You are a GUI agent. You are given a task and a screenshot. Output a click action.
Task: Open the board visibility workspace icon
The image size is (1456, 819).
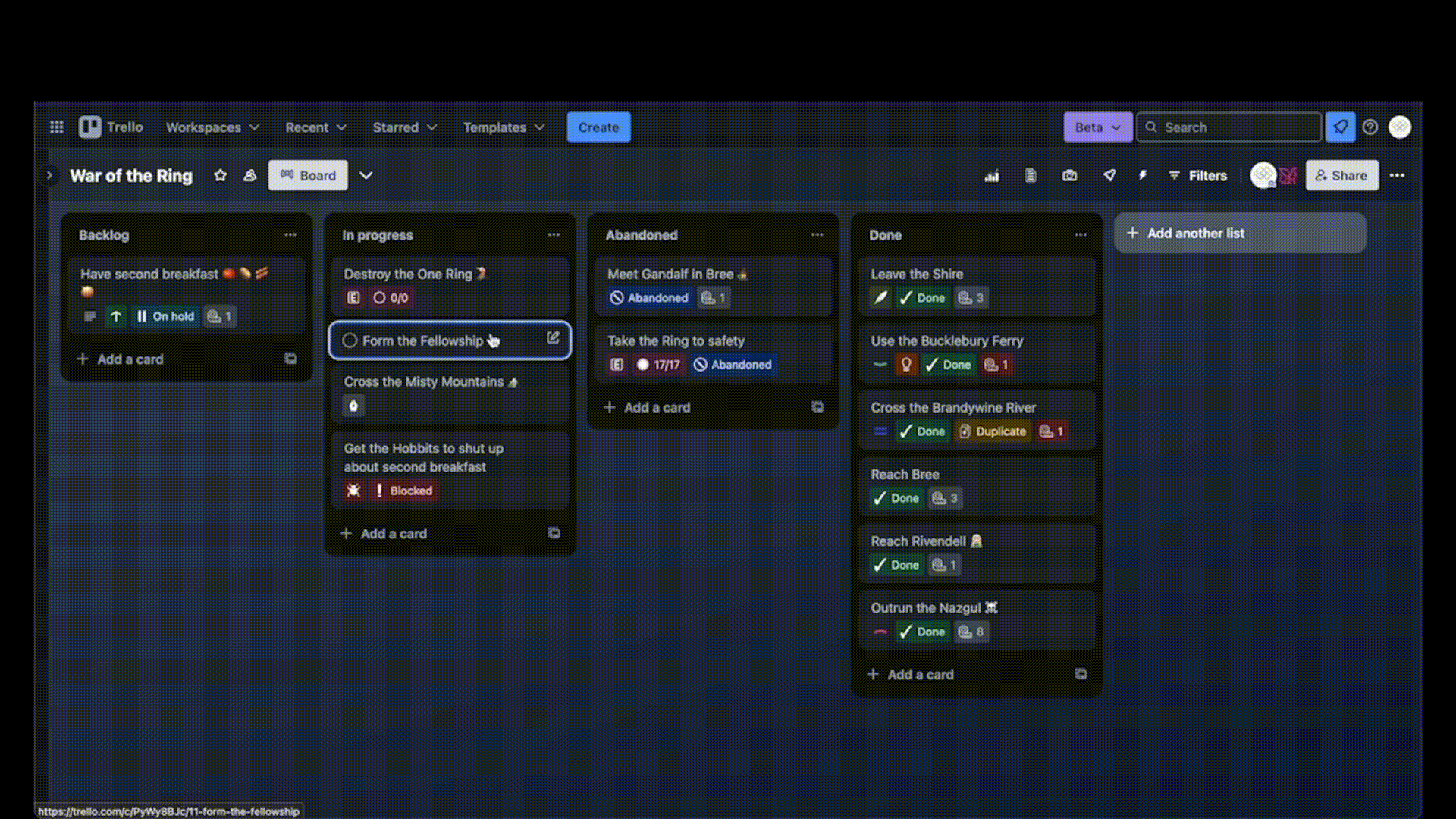coord(249,176)
